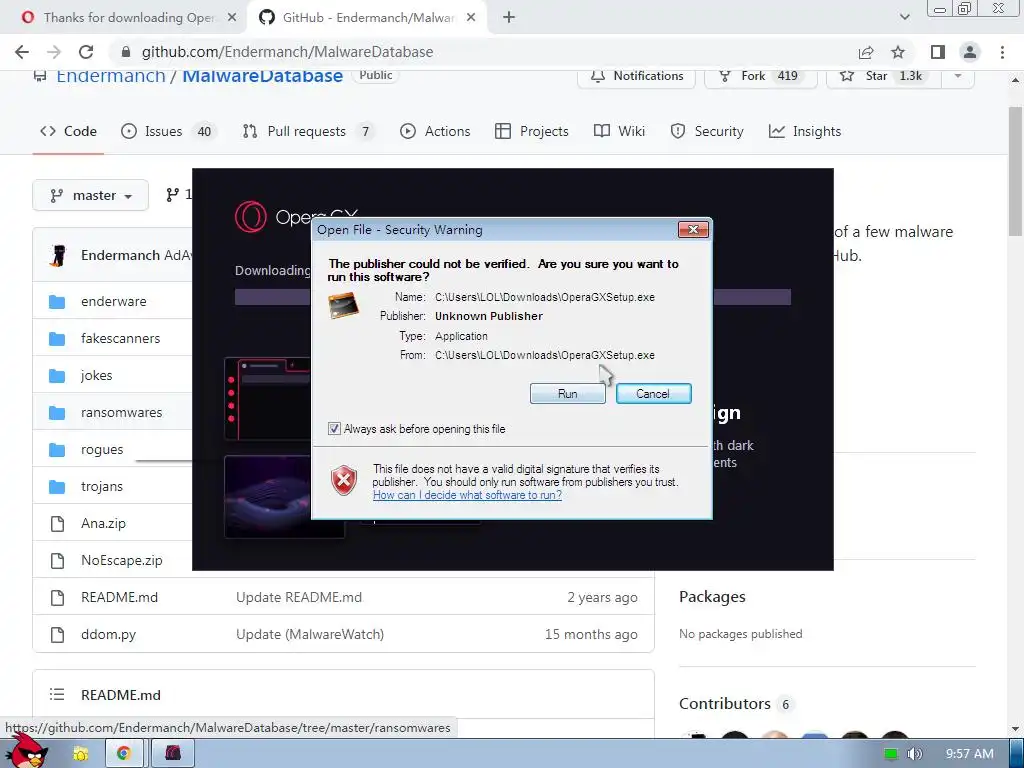Open the Insights tab
This screenshot has width=1024, height=768.
pyautogui.click(x=805, y=131)
